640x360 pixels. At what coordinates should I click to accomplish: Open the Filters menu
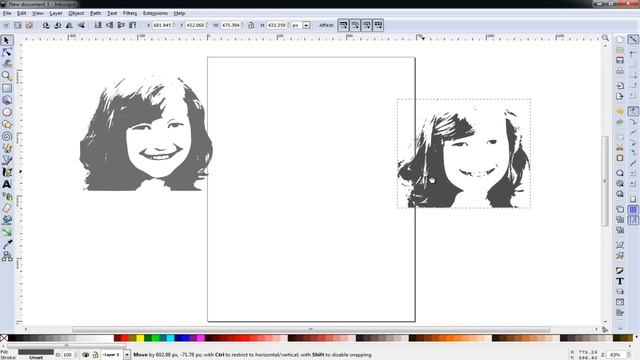pos(130,13)
